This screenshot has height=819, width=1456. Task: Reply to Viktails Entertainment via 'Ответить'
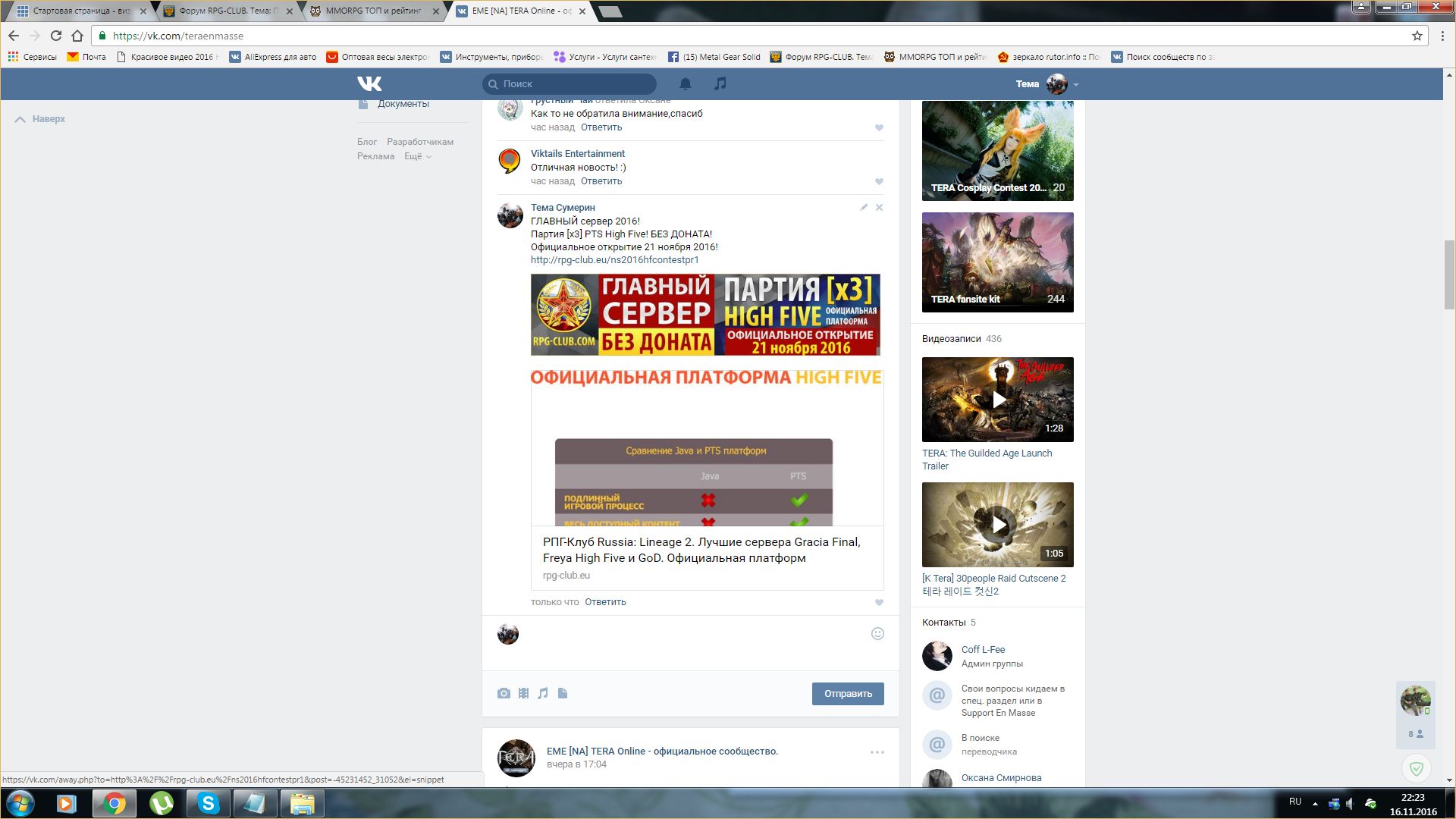[x=601, y=181]
